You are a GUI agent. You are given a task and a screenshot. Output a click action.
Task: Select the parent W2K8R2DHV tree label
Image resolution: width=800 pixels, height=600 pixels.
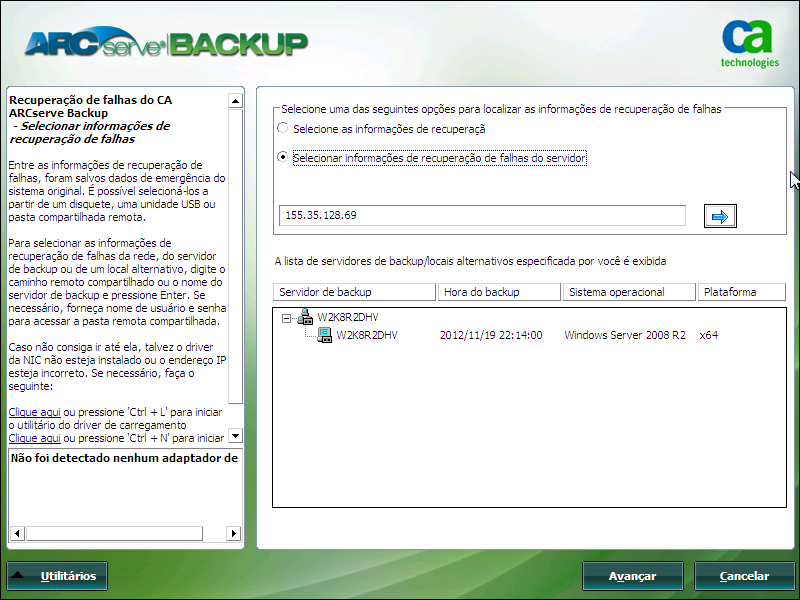click(x=348, y=317)
